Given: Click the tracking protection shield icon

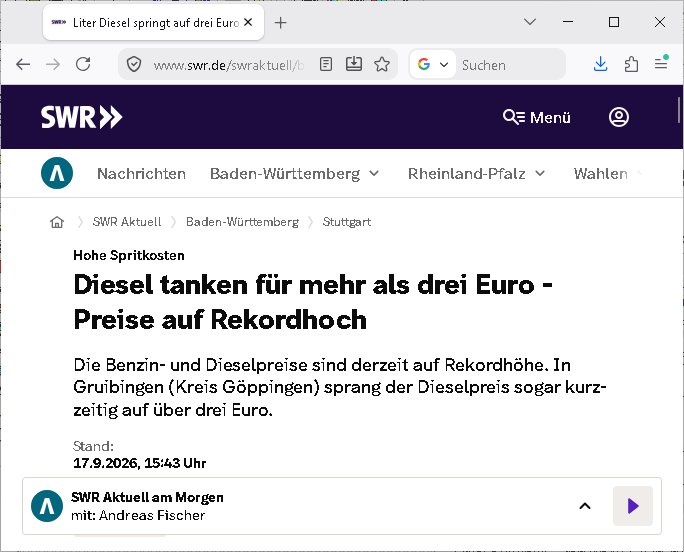Looking at the screenshot, I should click(134, 65).
